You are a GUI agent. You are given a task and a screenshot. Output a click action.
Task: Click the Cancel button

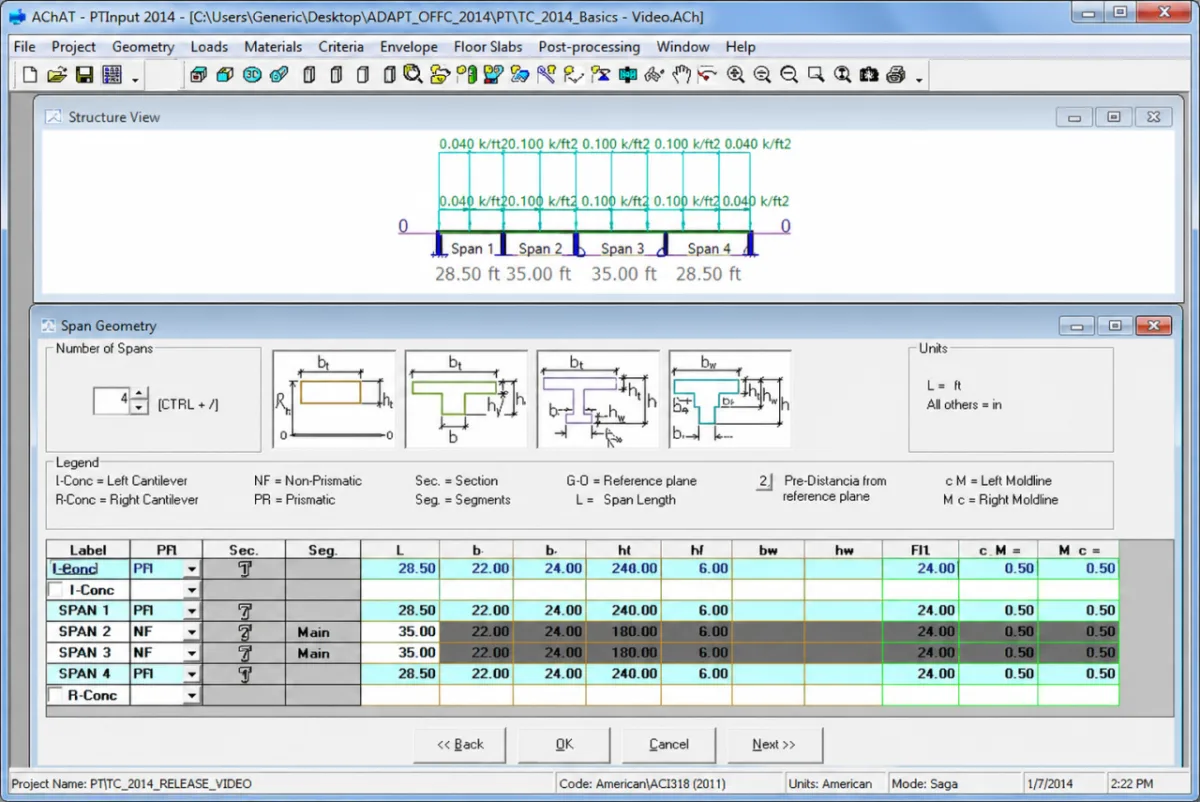668,745
